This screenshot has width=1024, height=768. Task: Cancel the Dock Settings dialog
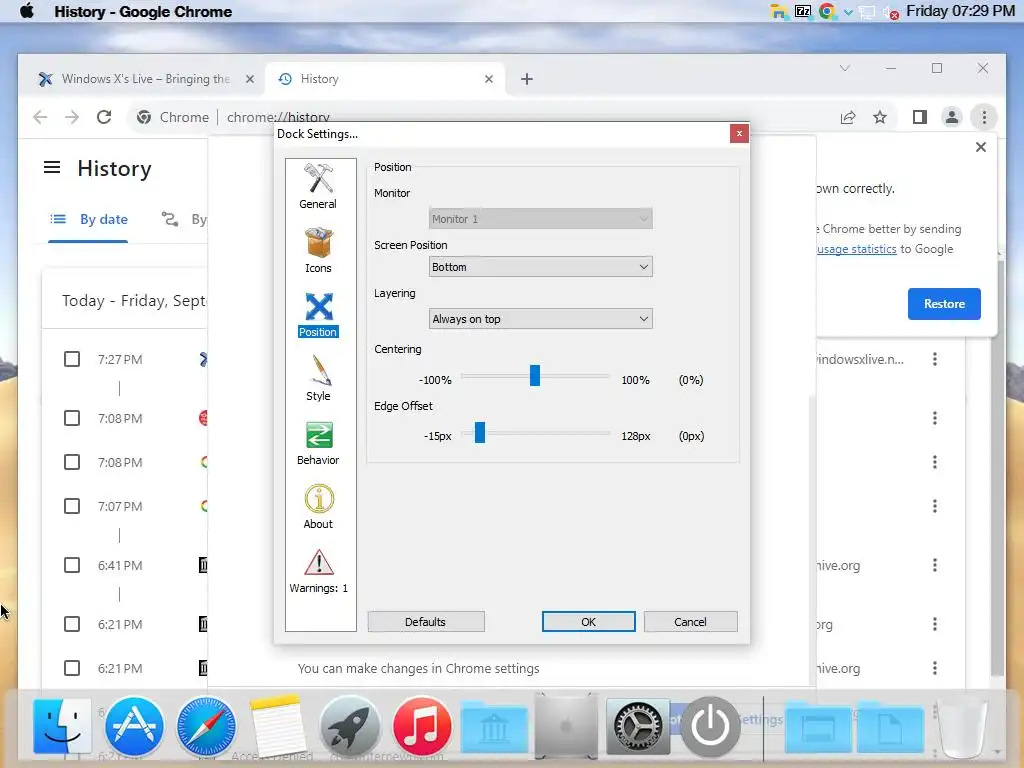[x=690, y=622]
